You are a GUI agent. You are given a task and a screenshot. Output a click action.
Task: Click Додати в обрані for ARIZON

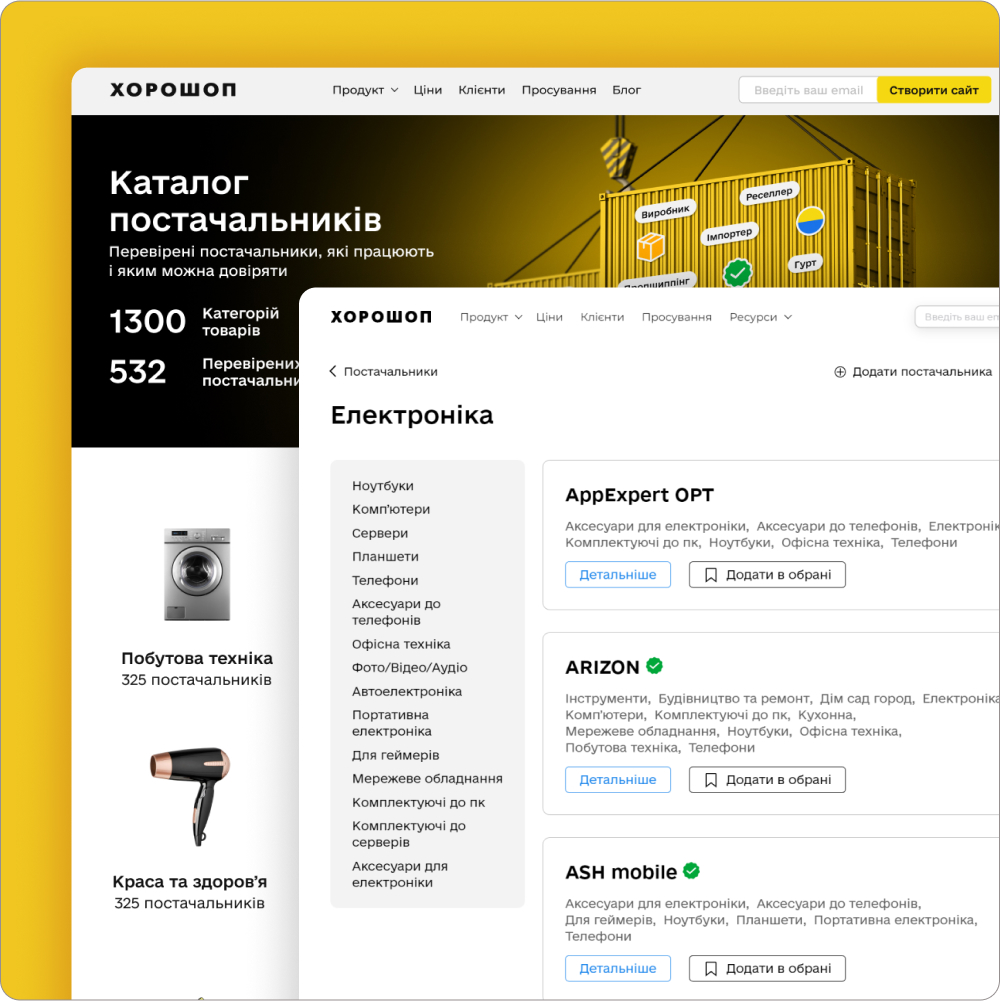pyautogui.click(x=767, y=779)
